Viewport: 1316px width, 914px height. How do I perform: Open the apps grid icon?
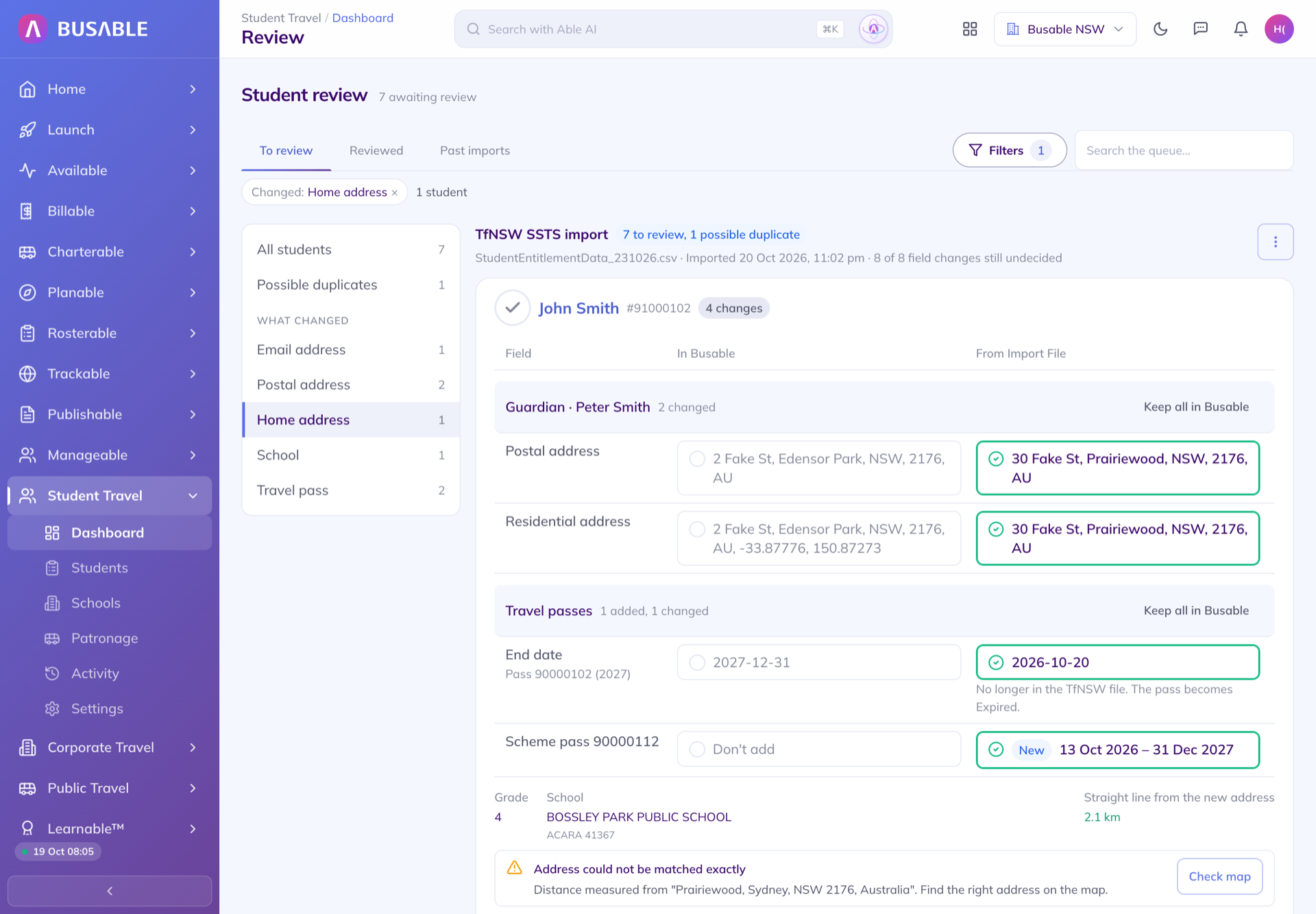[969, 29]
